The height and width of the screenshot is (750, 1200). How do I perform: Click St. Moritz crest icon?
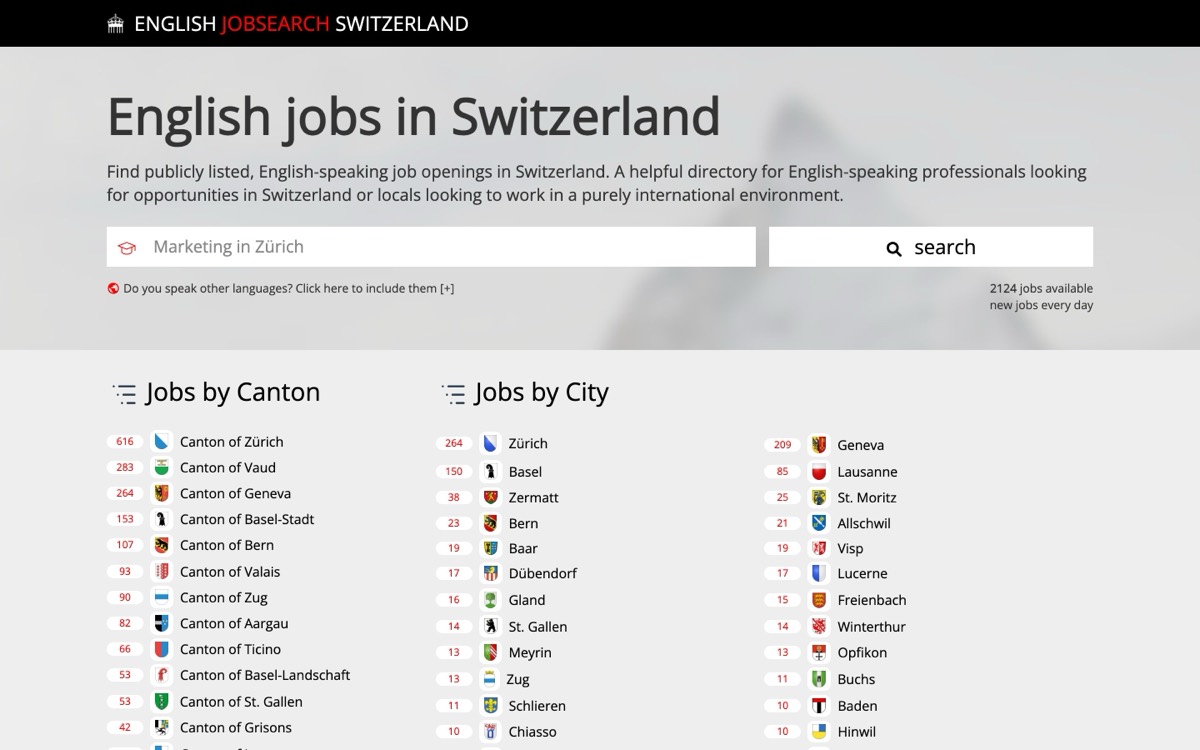819,497
